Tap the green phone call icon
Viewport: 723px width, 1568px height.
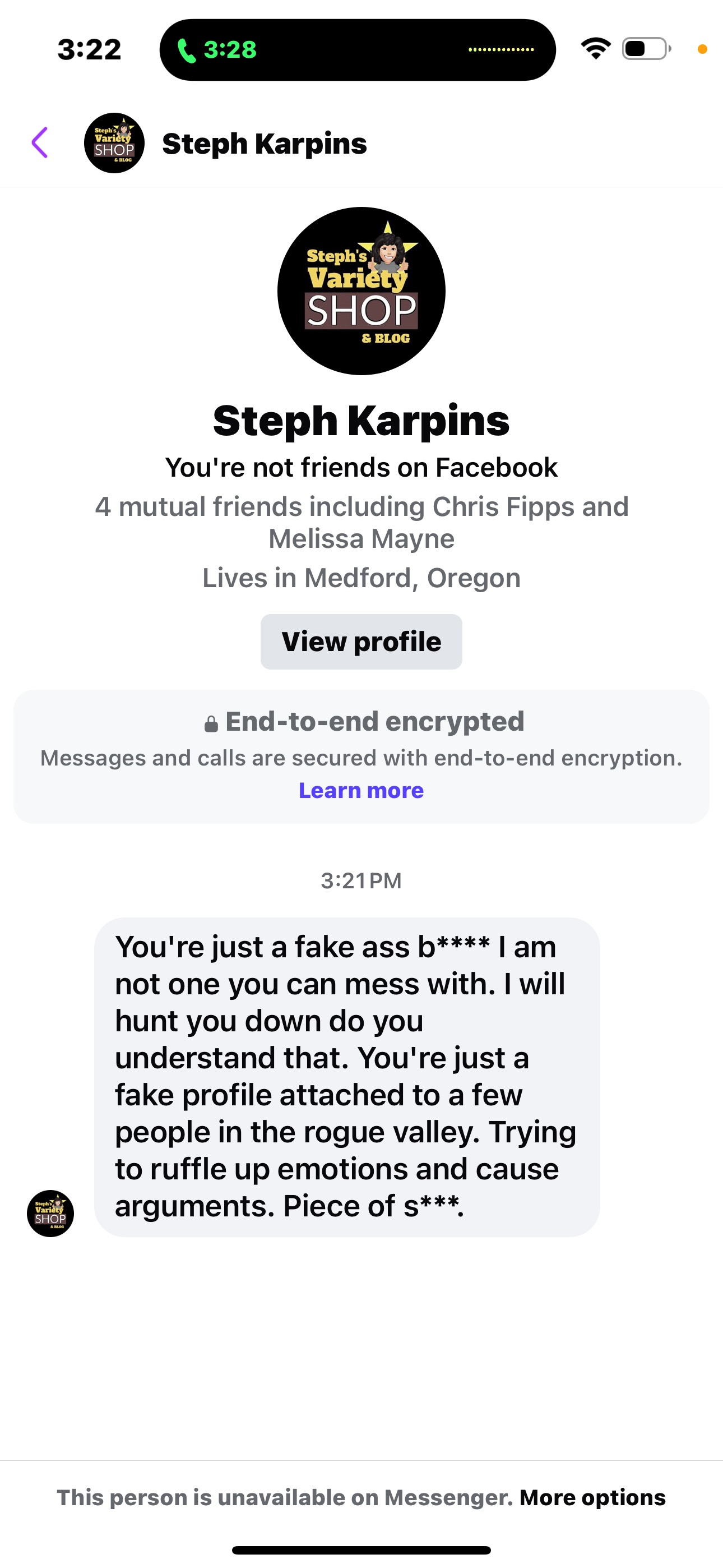coord(186,50)
